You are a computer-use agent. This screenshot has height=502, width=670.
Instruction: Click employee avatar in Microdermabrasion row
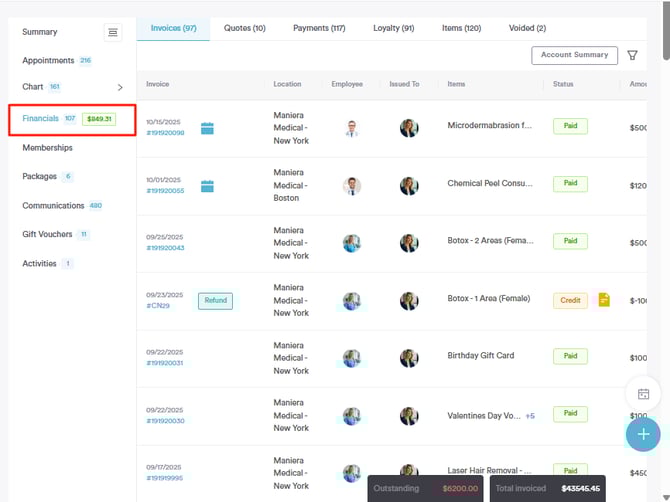coord(351,128)
